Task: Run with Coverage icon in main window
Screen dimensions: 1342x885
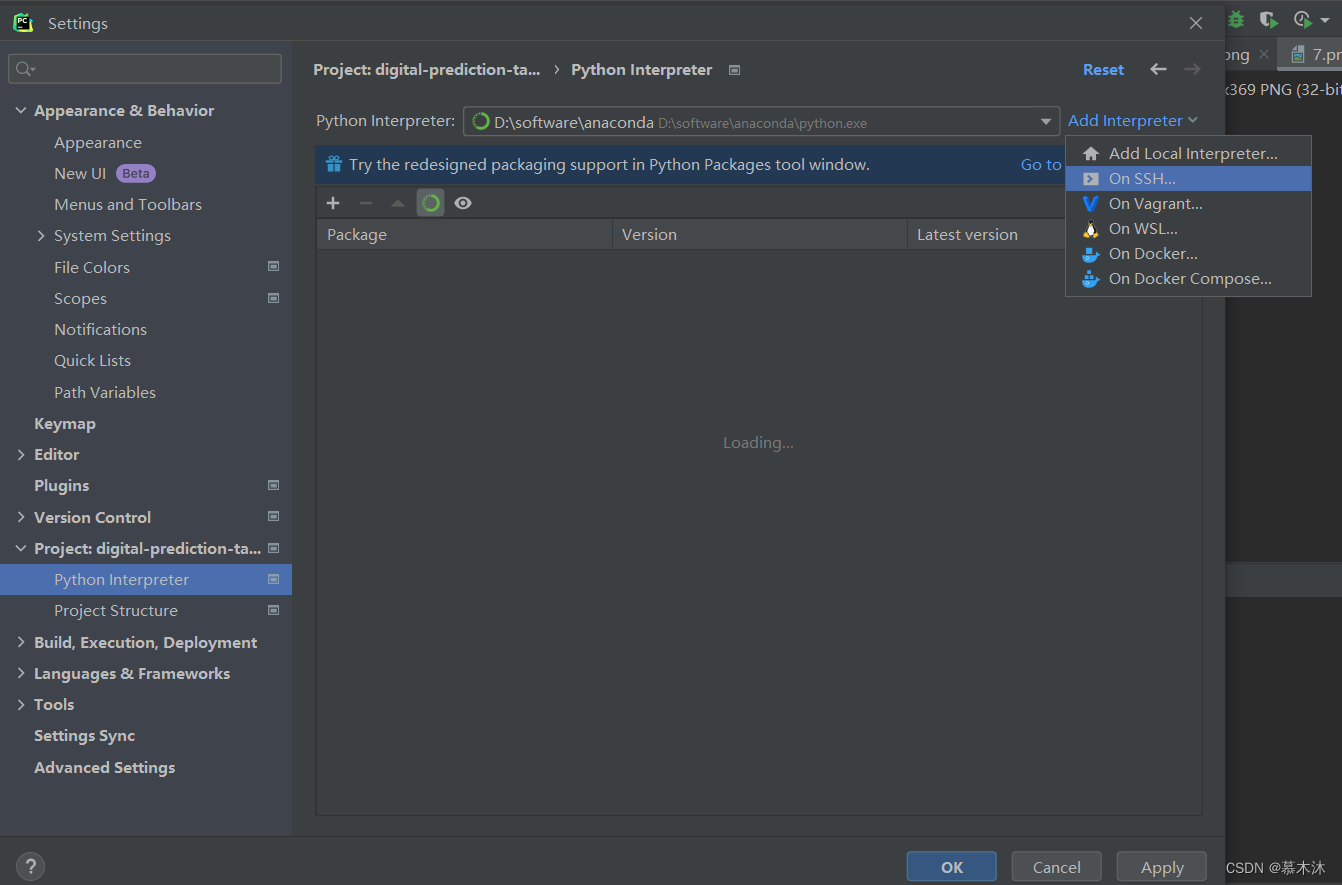Action: pyautogui.click(x=1268, y=19)
